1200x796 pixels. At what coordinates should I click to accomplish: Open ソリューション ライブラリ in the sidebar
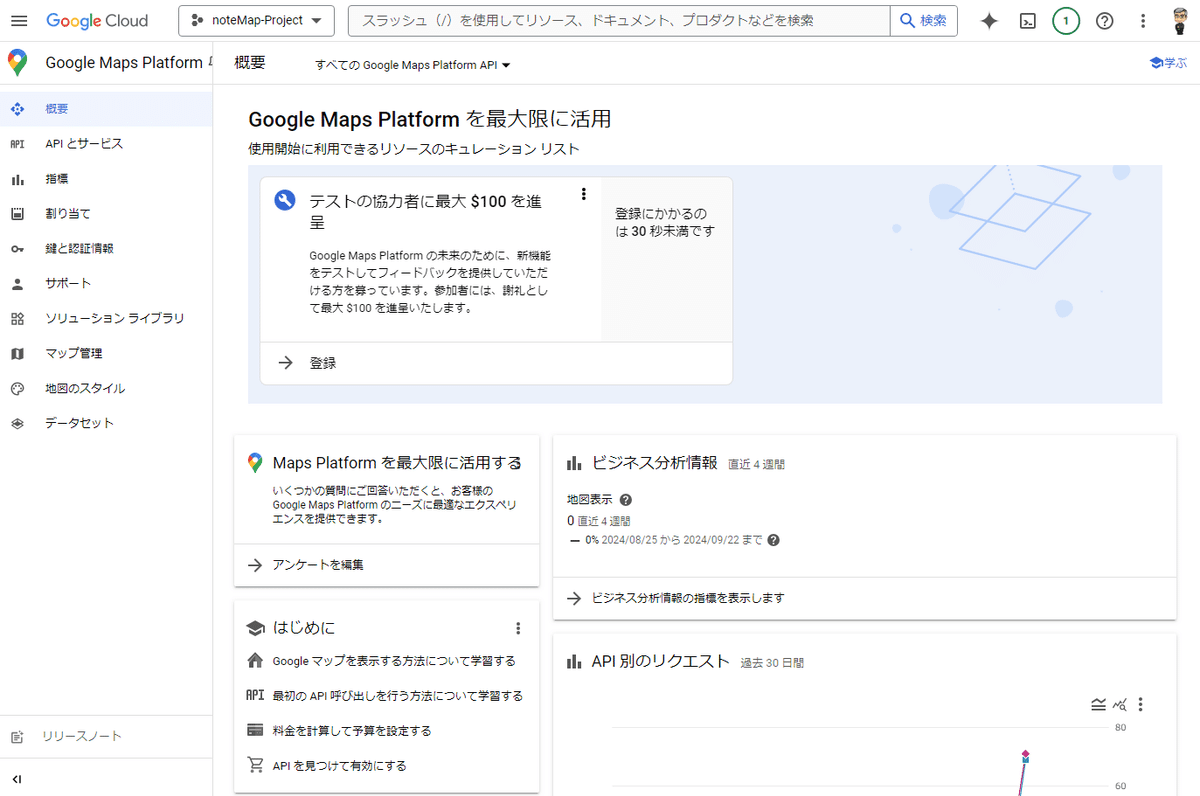coord(106,318)
